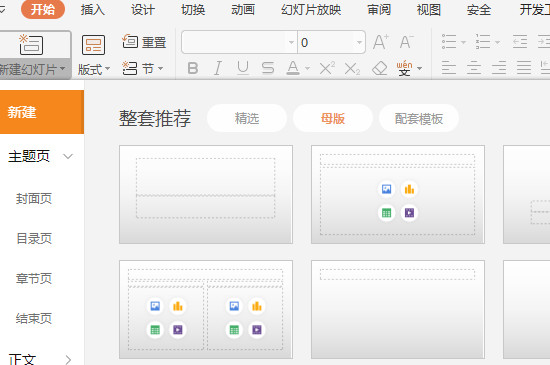
Task: Click the New Slide icon
Action: click(31, 45)
